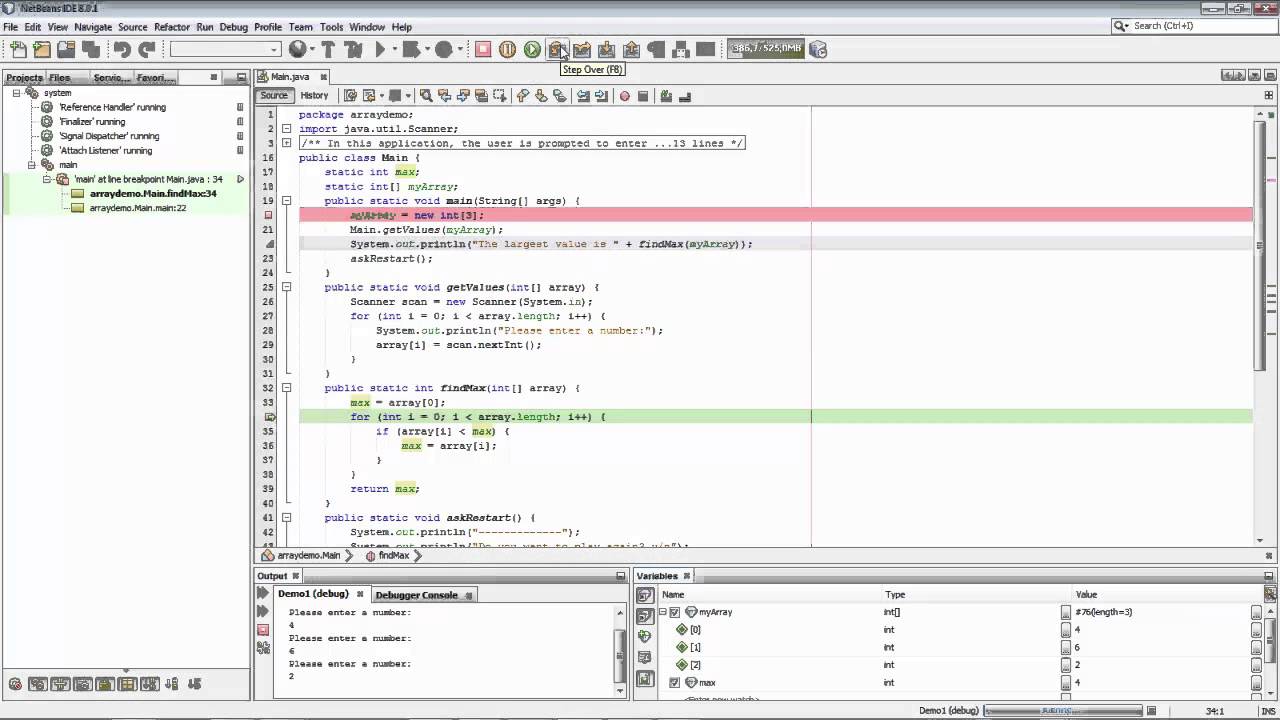Collapse the system thread group node
1280x720 pixels.
coord(17,93)
